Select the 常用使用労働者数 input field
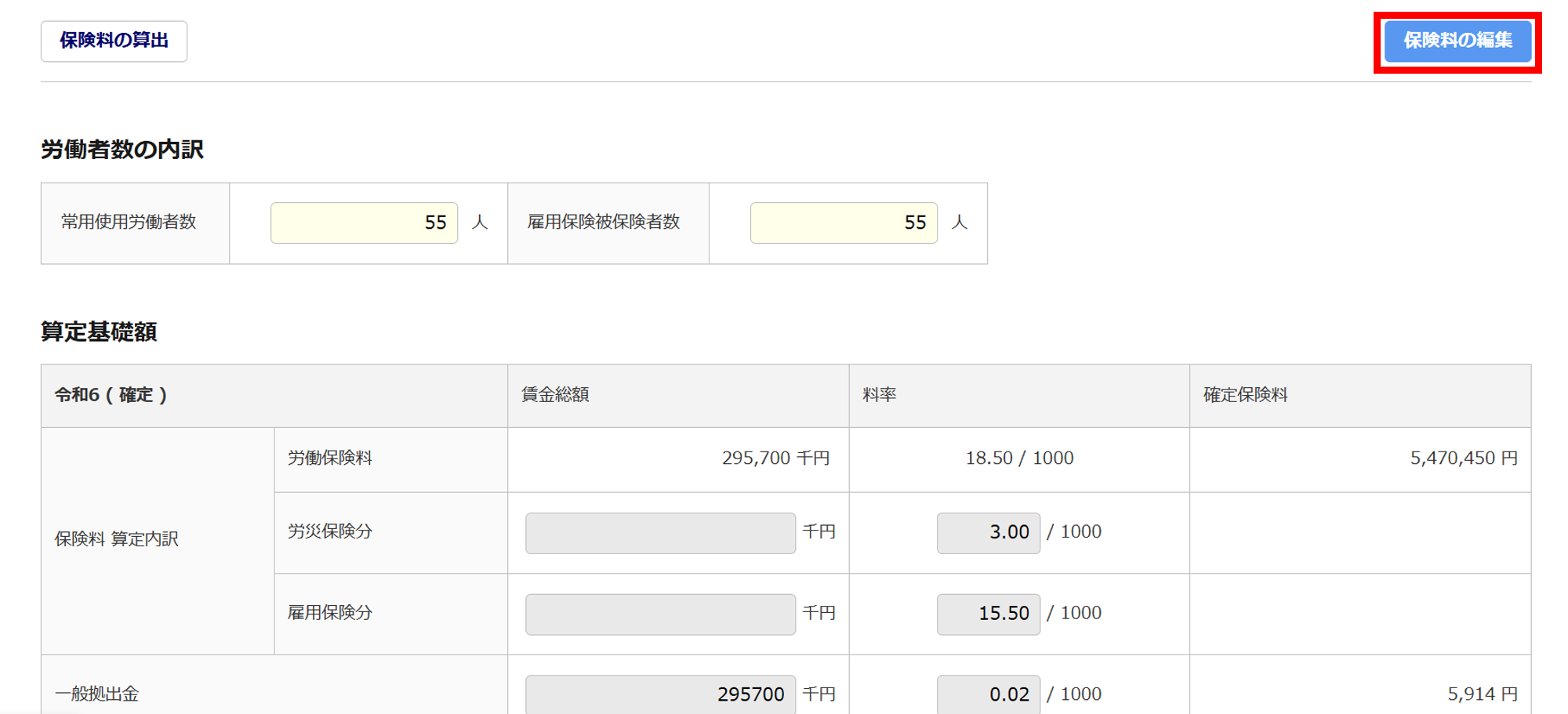This screenshot has width=1568, height=714. [364, 223]
